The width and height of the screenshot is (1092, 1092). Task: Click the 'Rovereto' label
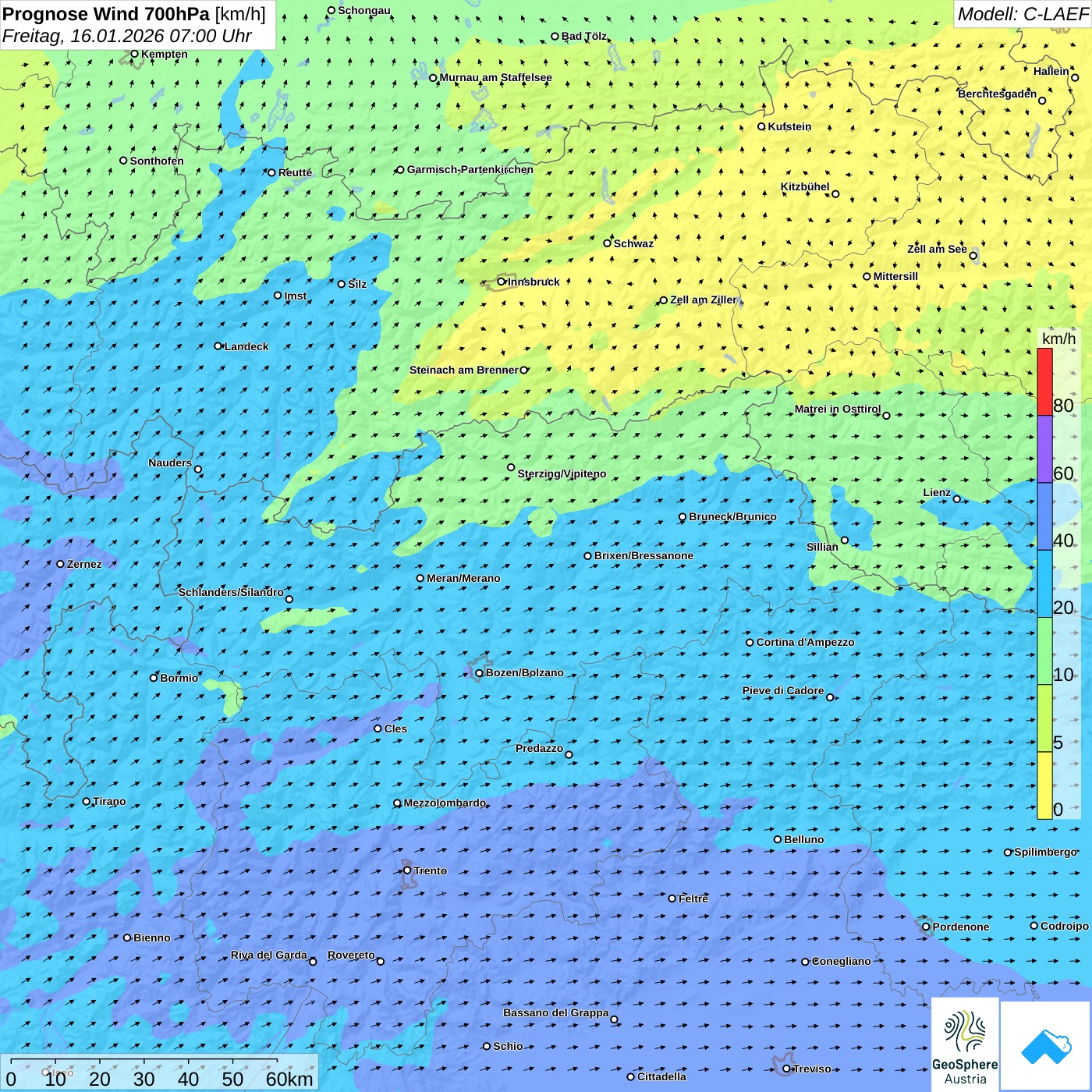351,955
